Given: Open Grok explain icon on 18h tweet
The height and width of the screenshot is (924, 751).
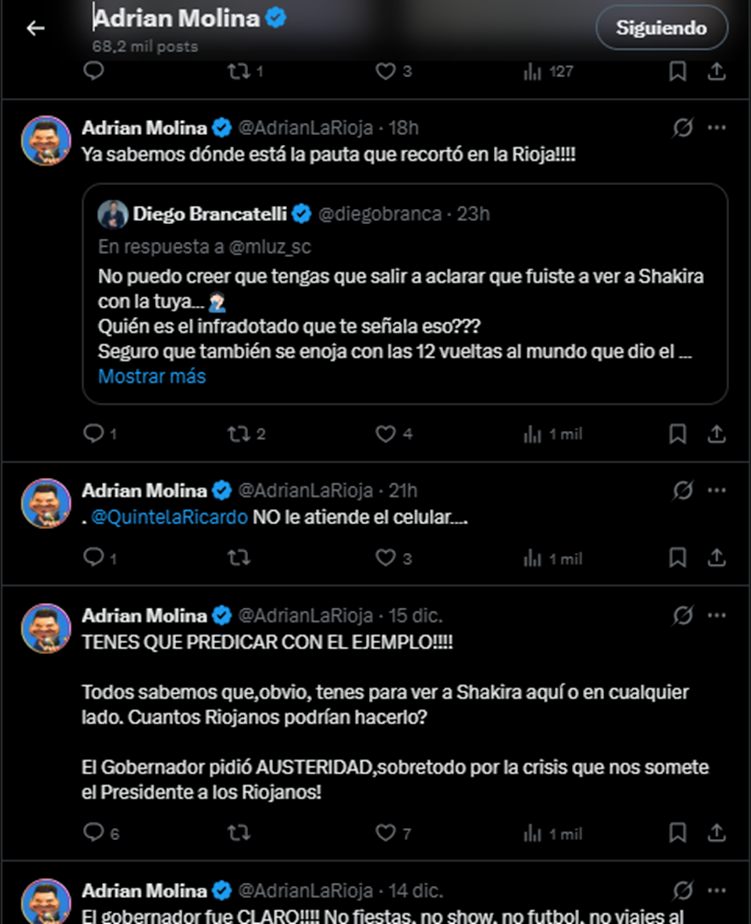Looking at the screenshot, I should coord(684,128).
